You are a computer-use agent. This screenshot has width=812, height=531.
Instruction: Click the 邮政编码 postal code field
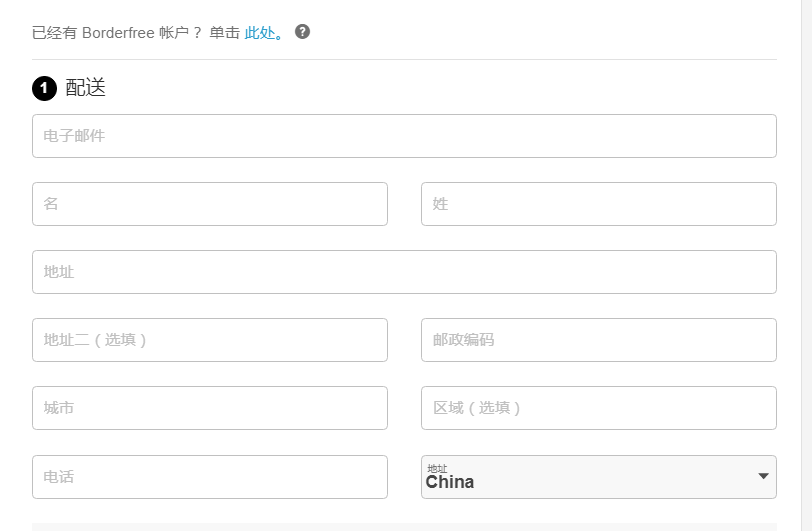[598, 340]
